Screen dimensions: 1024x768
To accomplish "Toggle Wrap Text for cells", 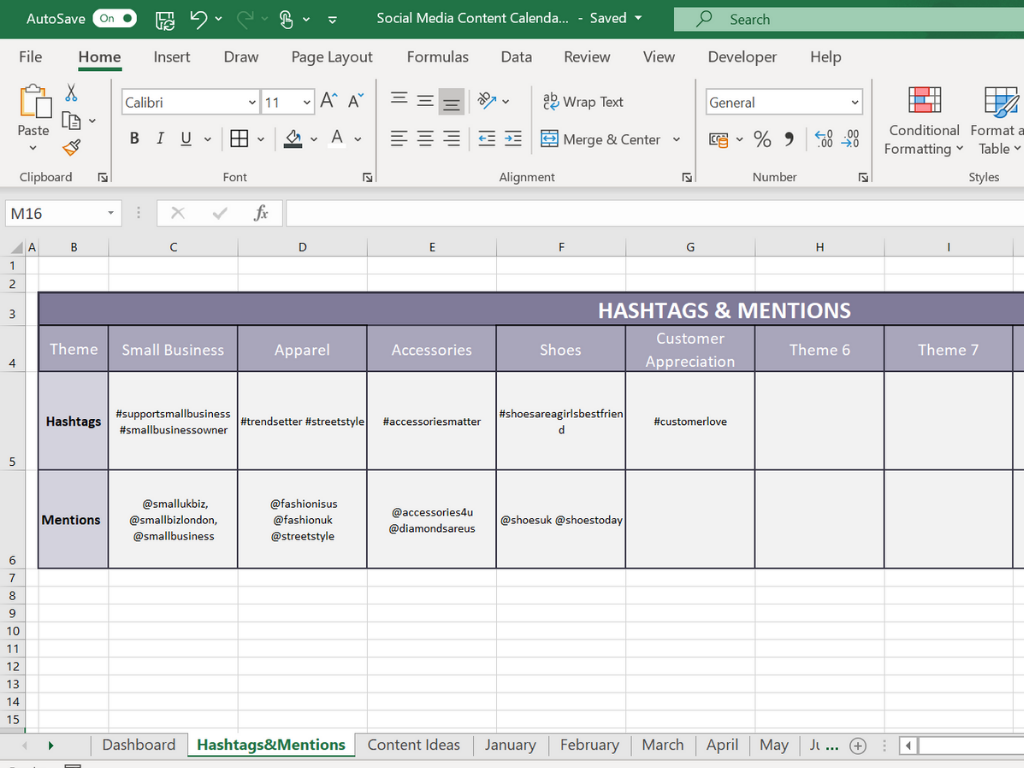I will (x=583, y=102).
